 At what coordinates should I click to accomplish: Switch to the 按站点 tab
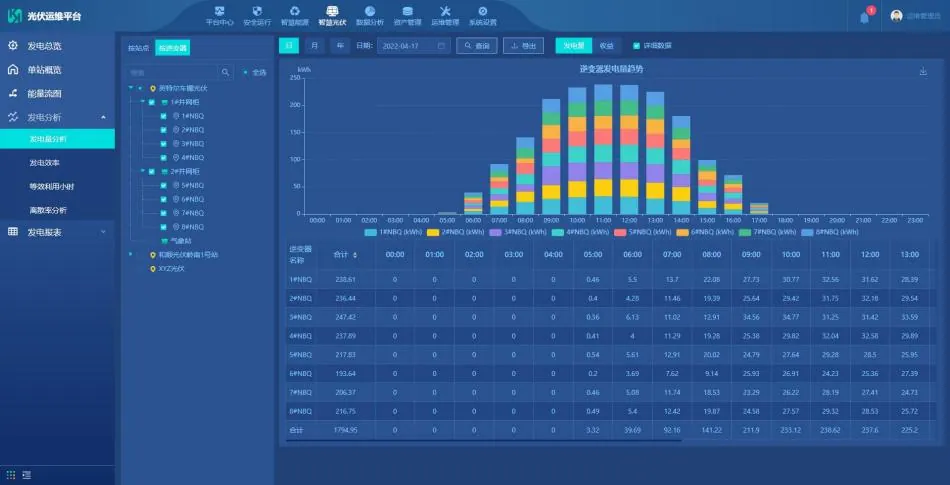click(138, 48)
